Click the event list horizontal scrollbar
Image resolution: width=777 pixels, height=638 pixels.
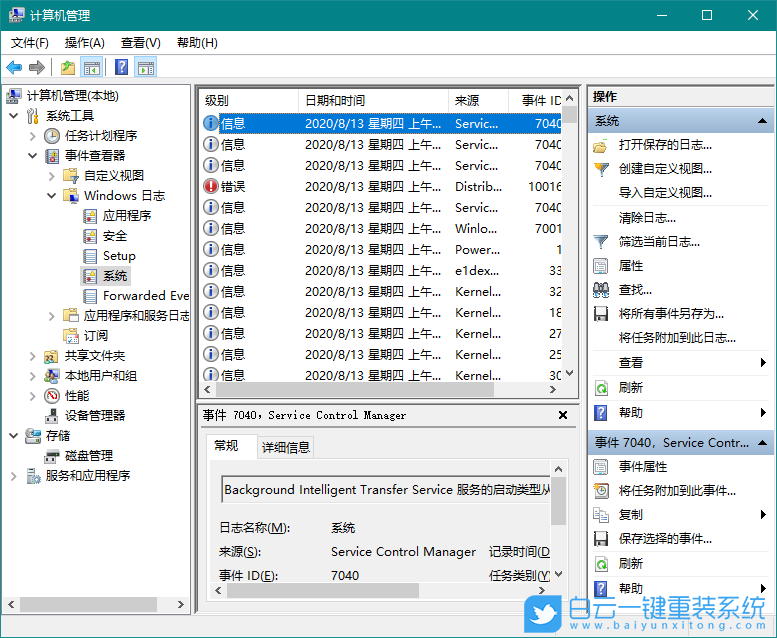click(x=355, y=390)
